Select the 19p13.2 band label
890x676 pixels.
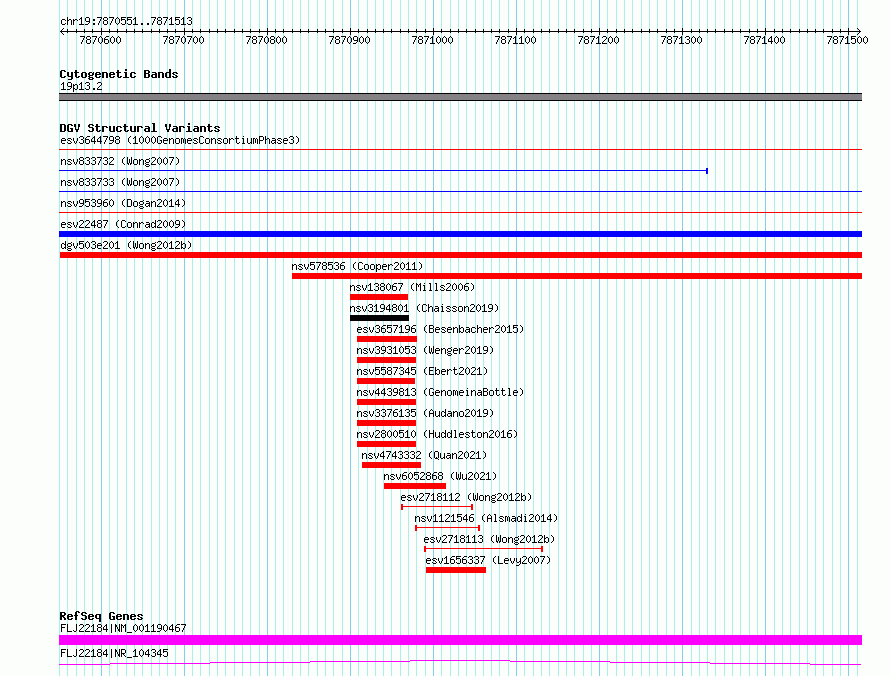81,86
